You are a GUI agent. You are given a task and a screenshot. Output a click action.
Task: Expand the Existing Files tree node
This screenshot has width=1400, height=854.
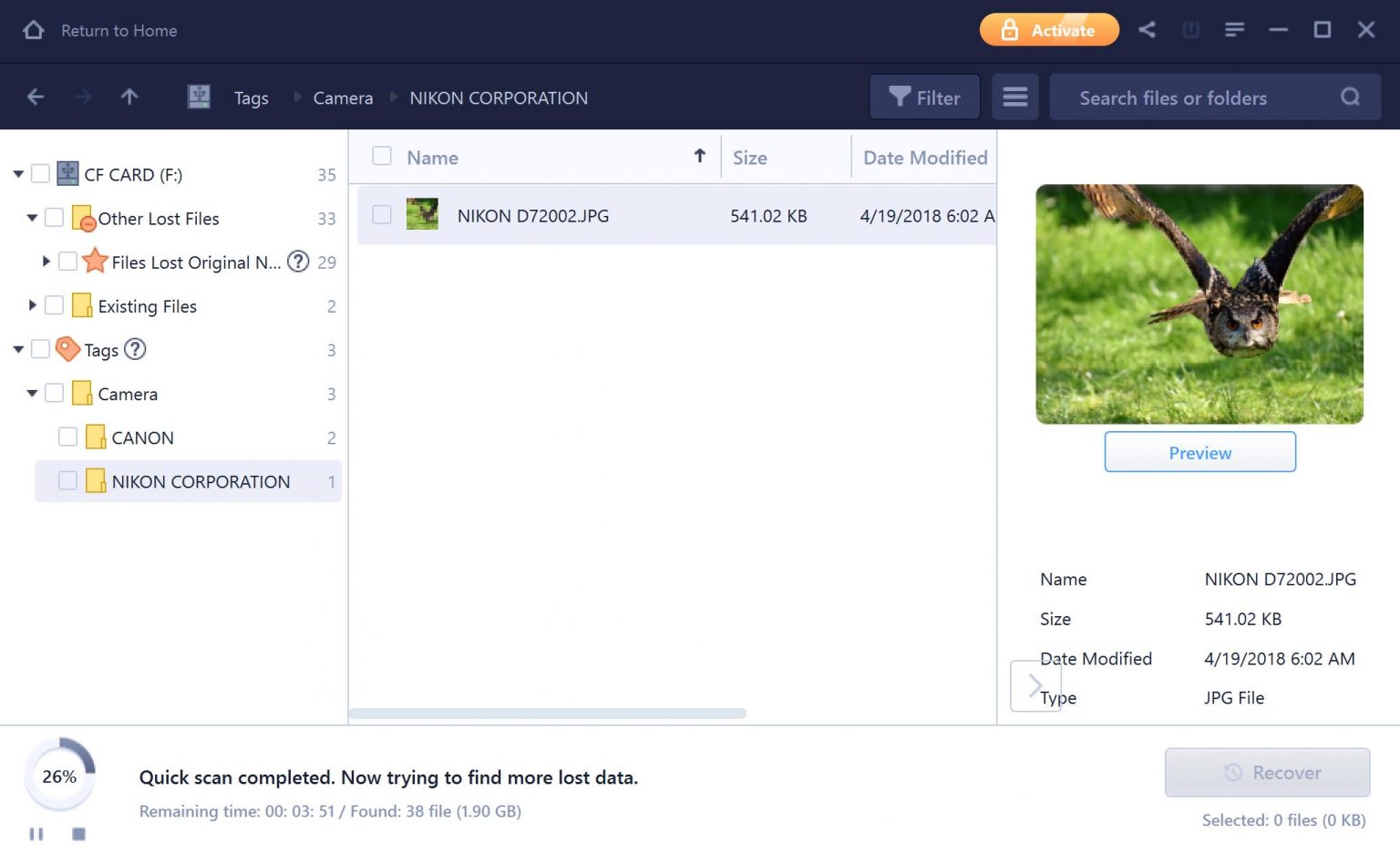coord(32,305)
